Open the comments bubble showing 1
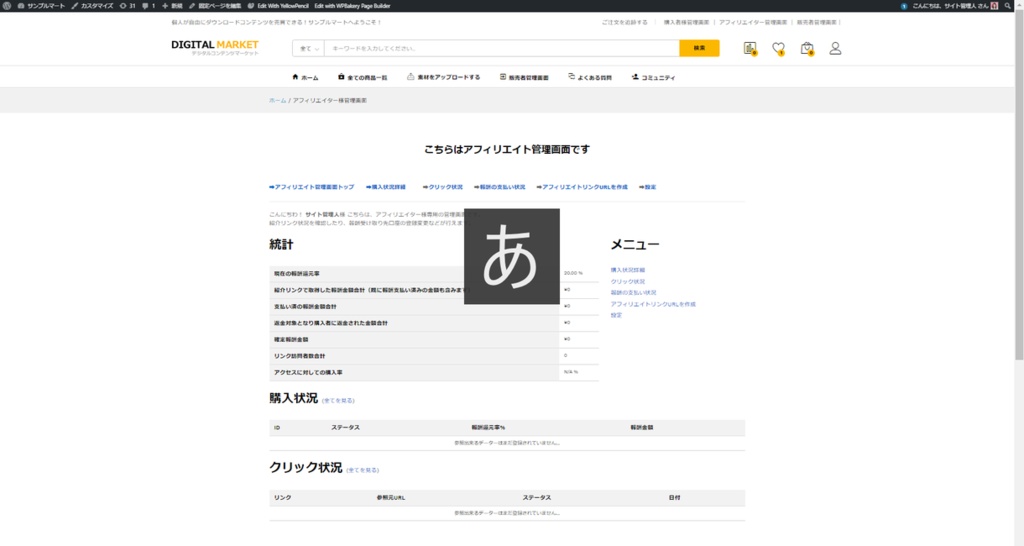Screen dimensions: 1024x546 (x=148, y=6)
